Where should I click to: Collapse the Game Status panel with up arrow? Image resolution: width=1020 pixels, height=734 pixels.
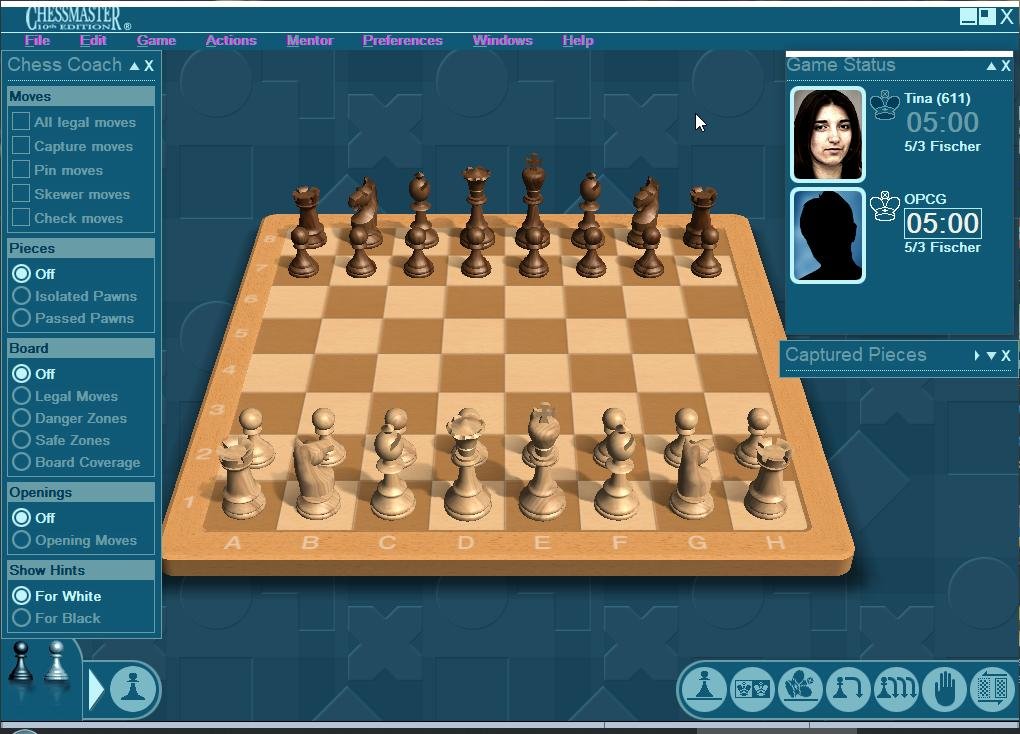coord(991,66)
